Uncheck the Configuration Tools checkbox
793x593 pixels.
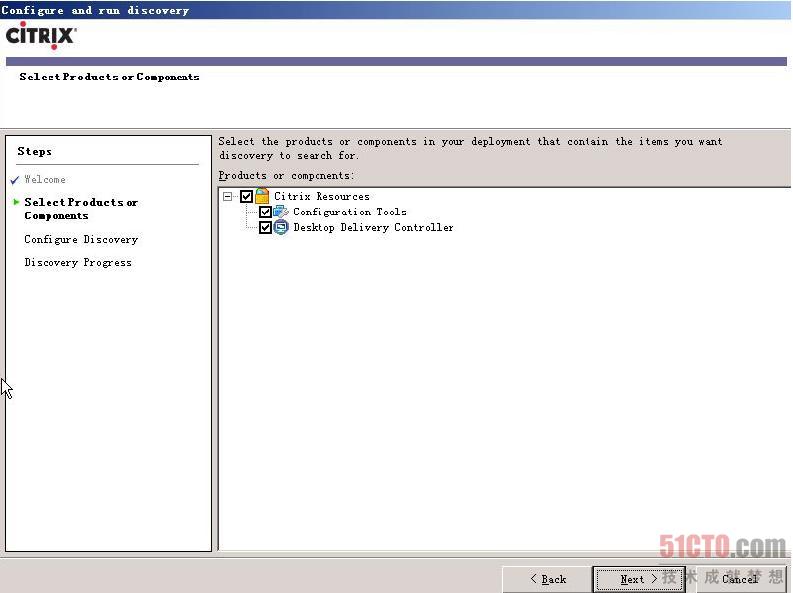pos(265,212)
